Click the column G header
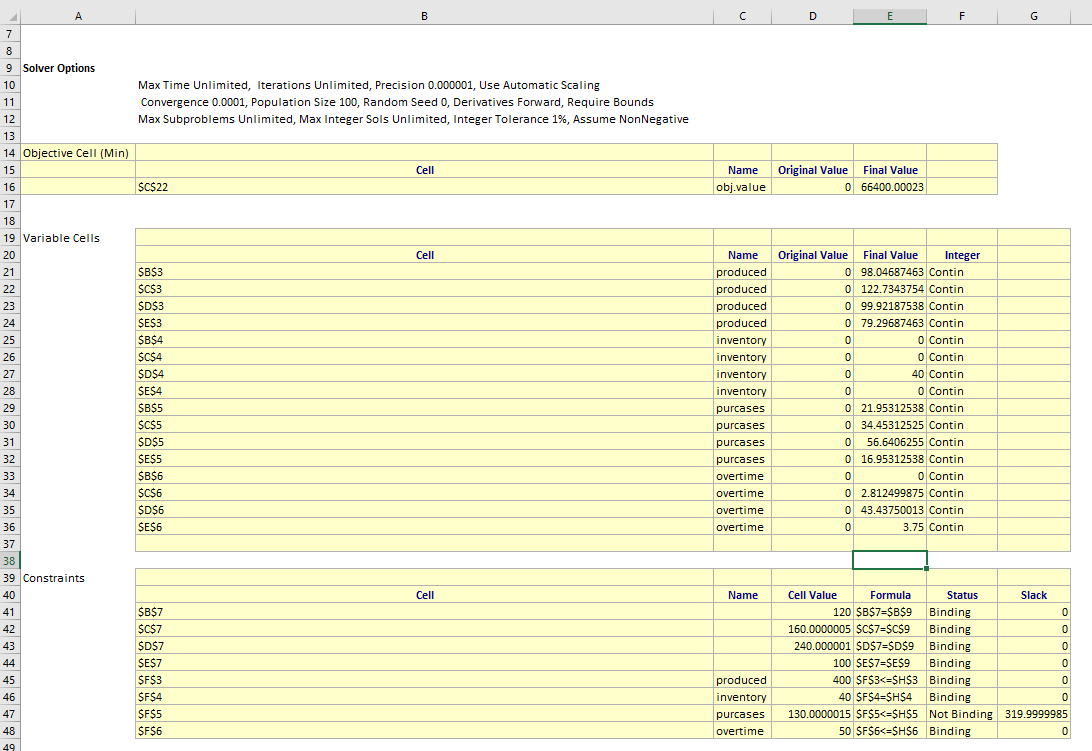Image resolution: width=1092 pixels, height=751 pixels. tap(1033, 15)
